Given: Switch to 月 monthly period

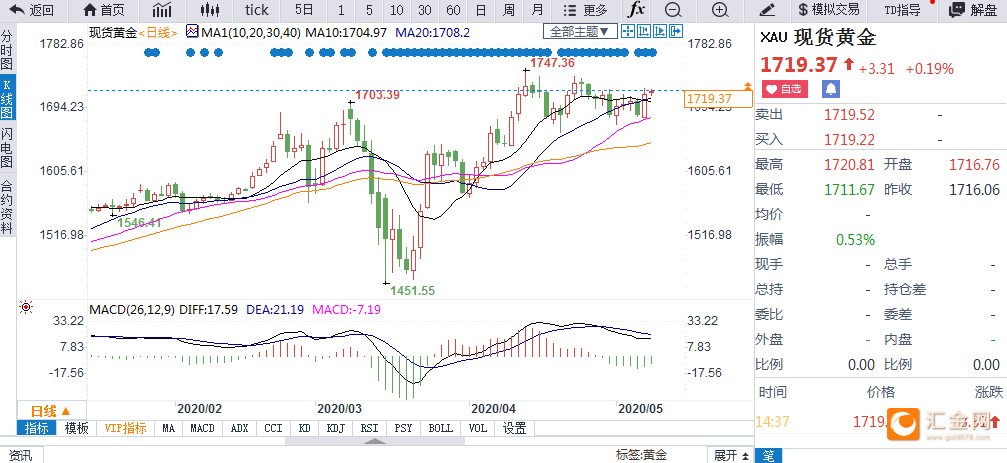Looking at the screenshot, I should 538,10.
